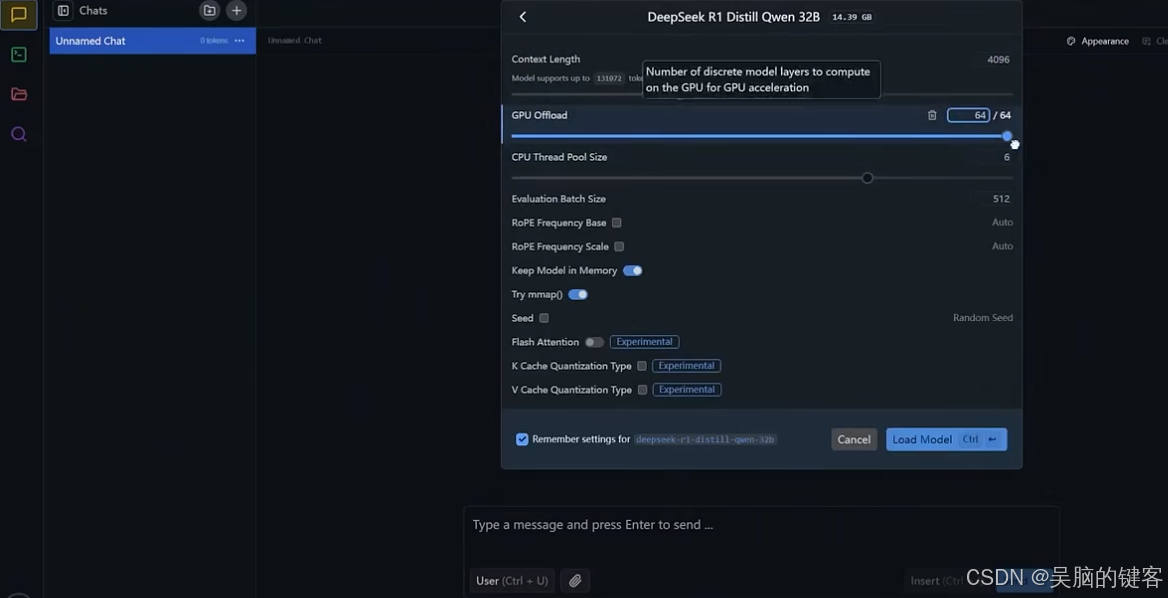The image size is (1168, 598).
Task: Edit the GPU Offload value field
Action: click(968, 115)
